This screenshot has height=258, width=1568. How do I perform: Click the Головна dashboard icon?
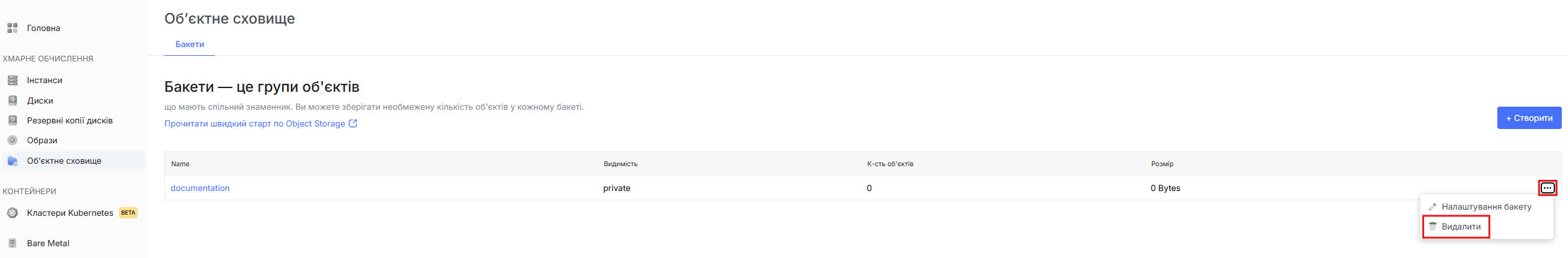[x=12, y=28]
